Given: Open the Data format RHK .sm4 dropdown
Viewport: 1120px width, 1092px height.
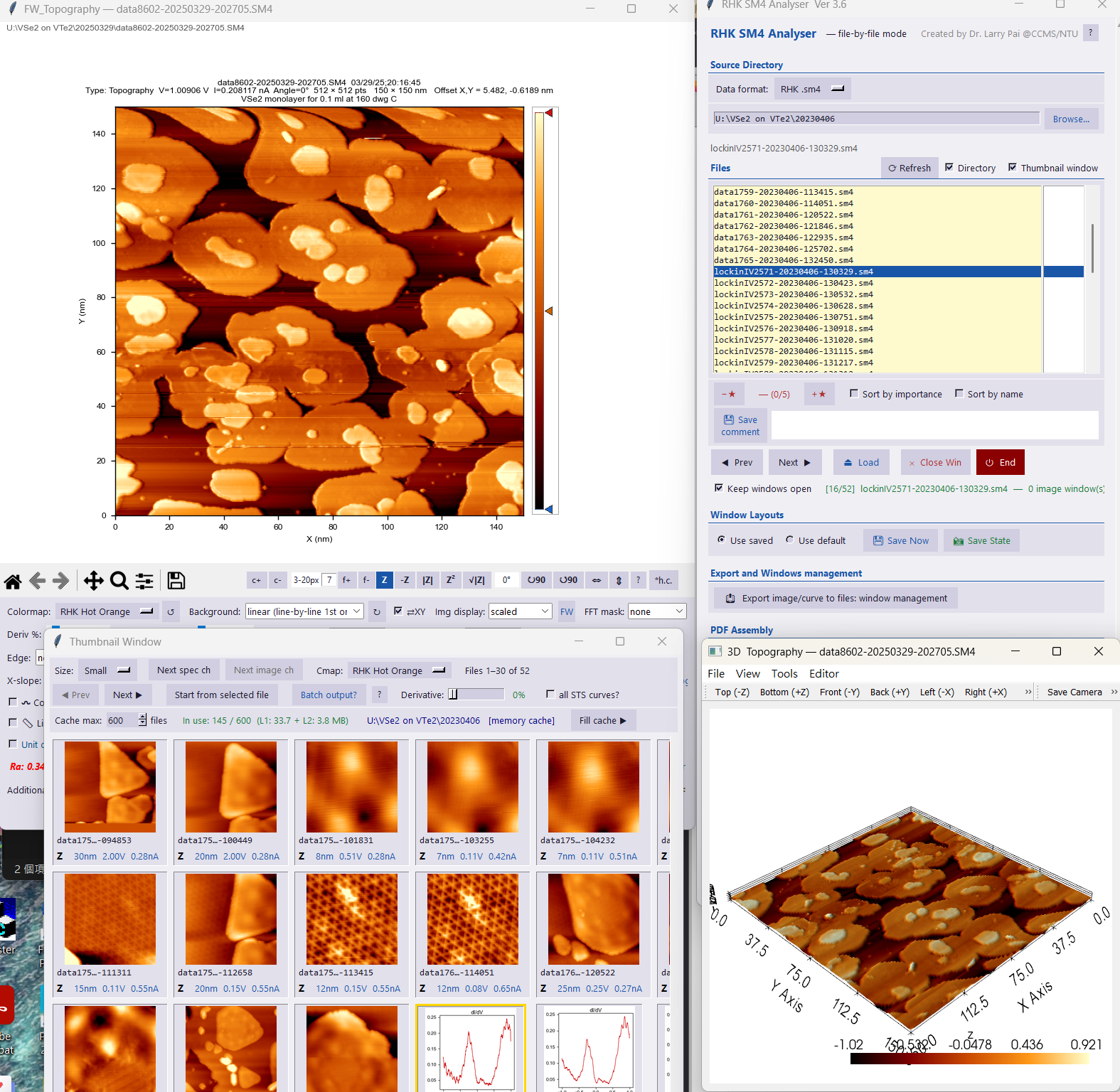Looking at the screenshot, I should [x=811, y=89].
